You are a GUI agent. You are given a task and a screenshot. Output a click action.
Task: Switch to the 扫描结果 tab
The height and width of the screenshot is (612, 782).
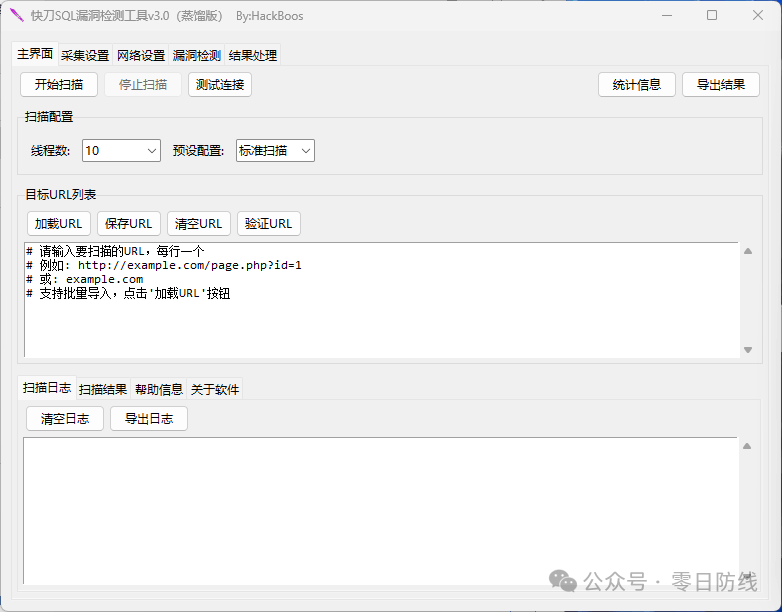tap(103, 390)
